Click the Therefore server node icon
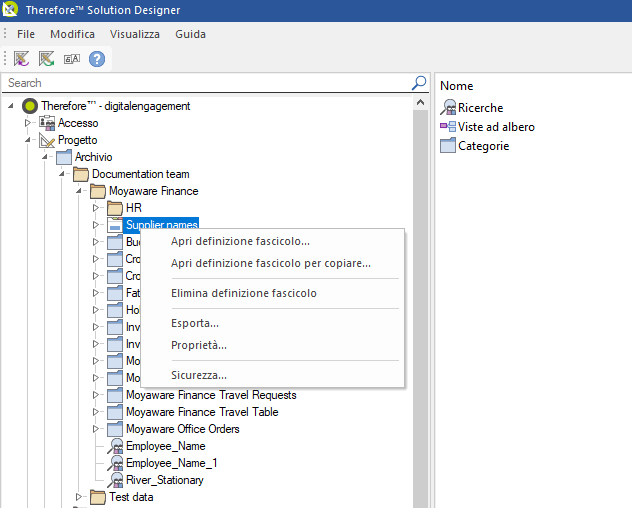632x508 pixels. [x=30, y=106]
